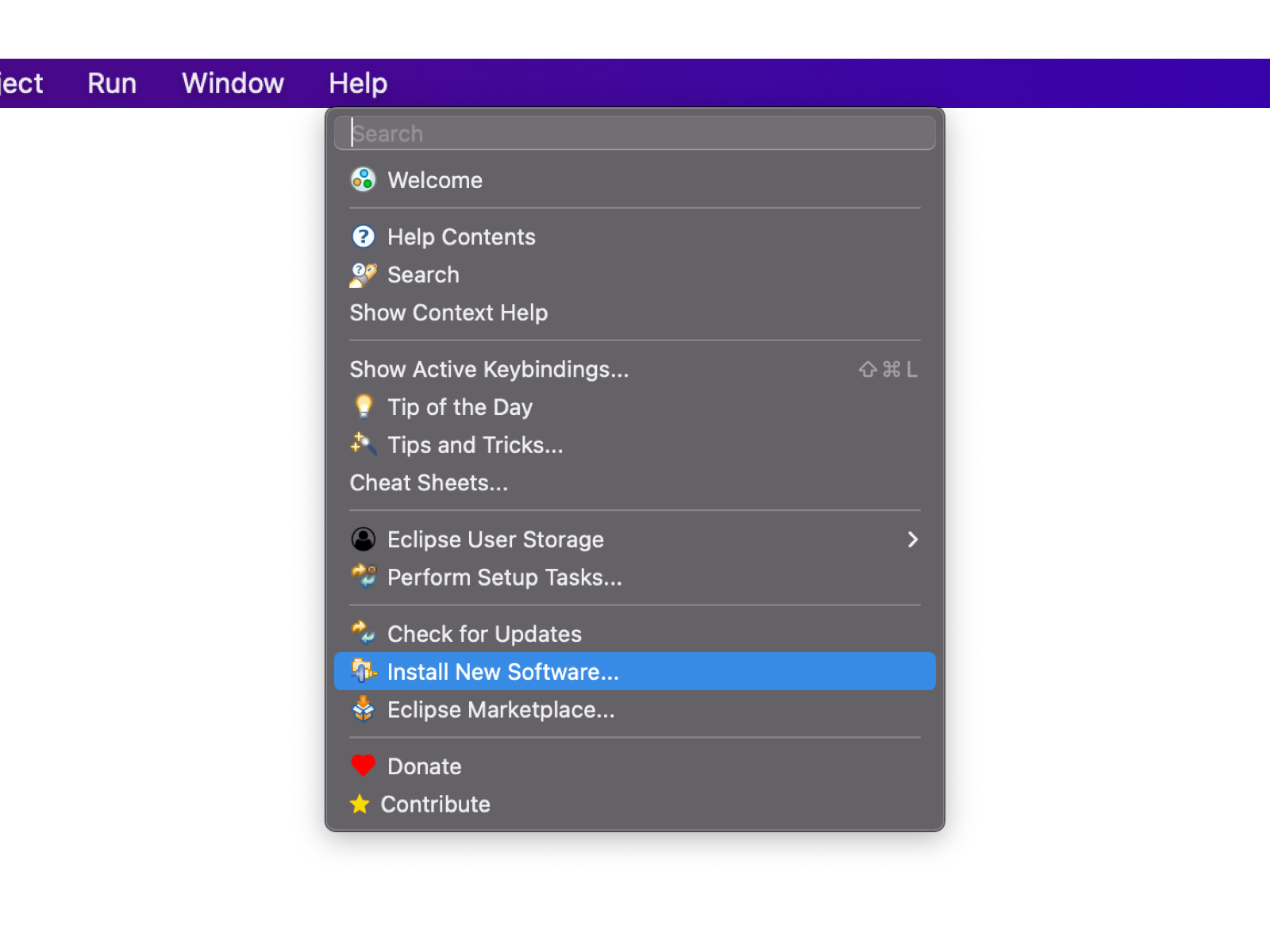This screenshot has width=1270, height=952.
Task: Choose Perform Setup Tasks label
Action: (x=505, y=578)
